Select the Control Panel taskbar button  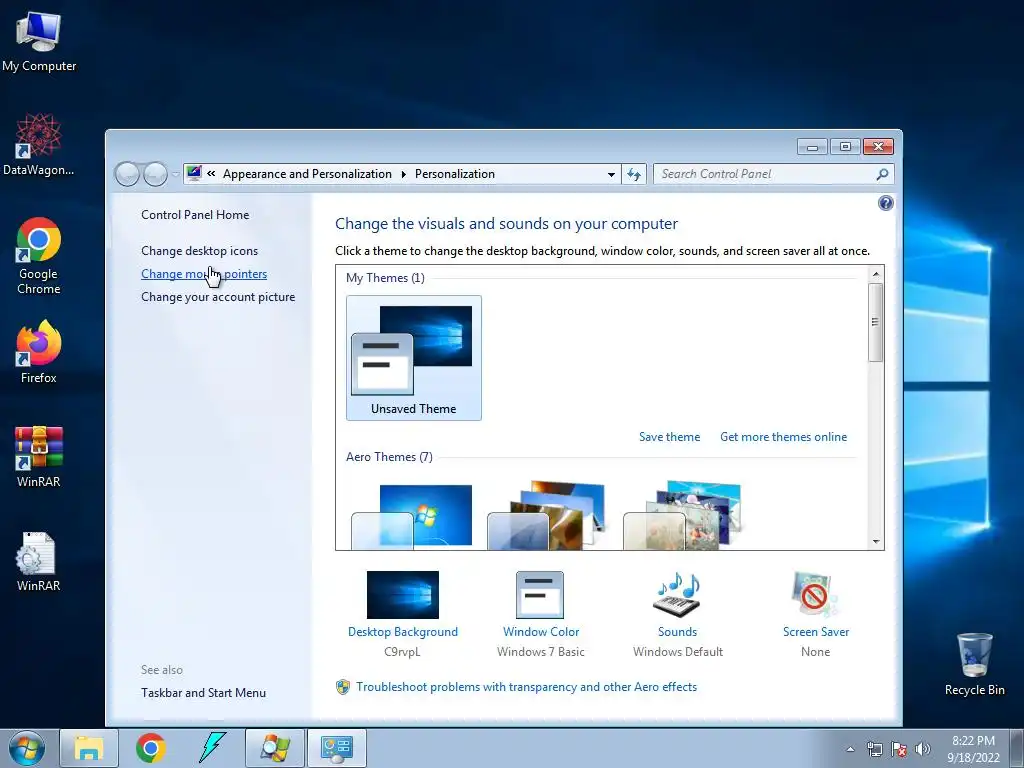point(336,748)
